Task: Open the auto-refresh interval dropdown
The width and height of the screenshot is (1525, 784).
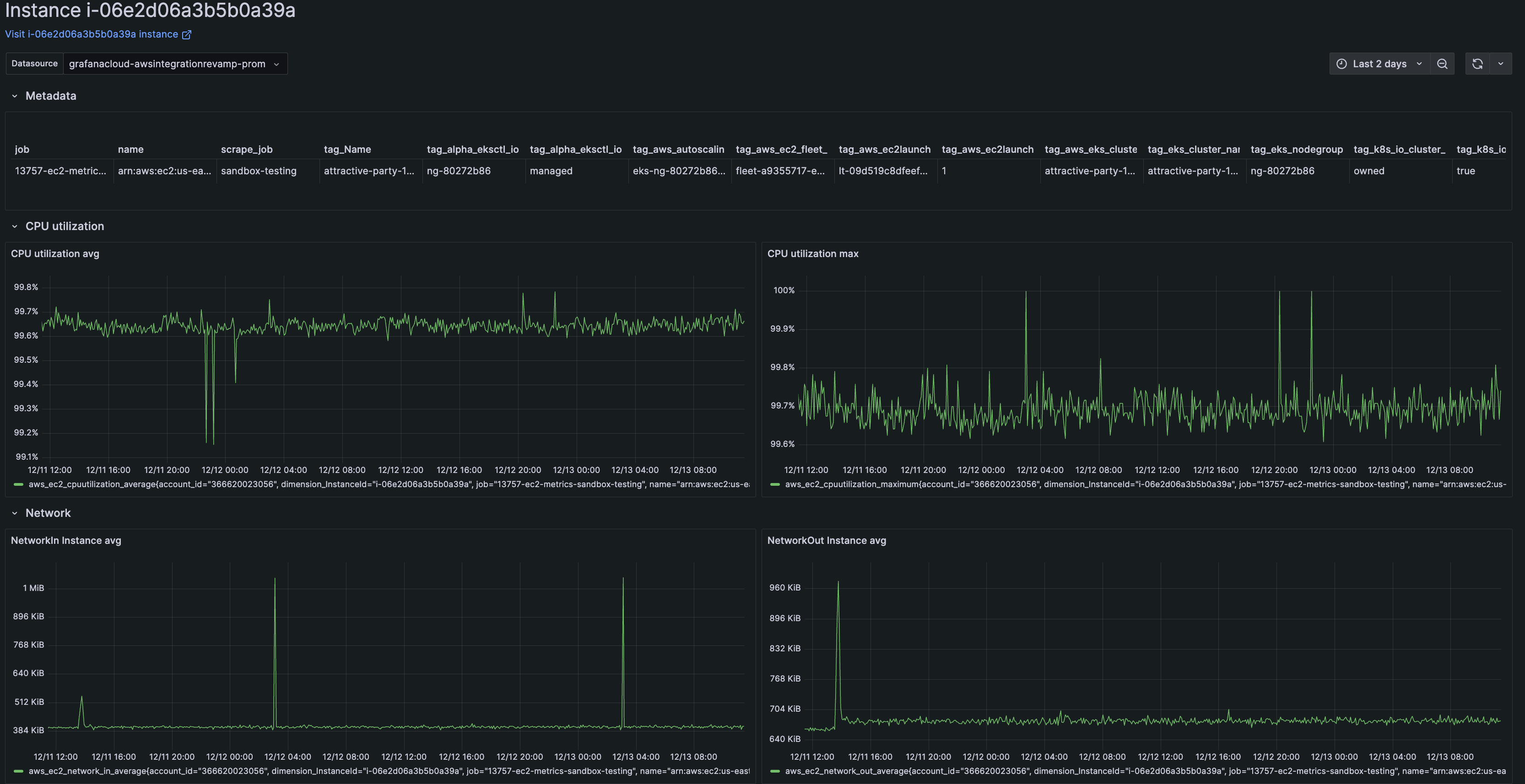Action: (1500, 63)
